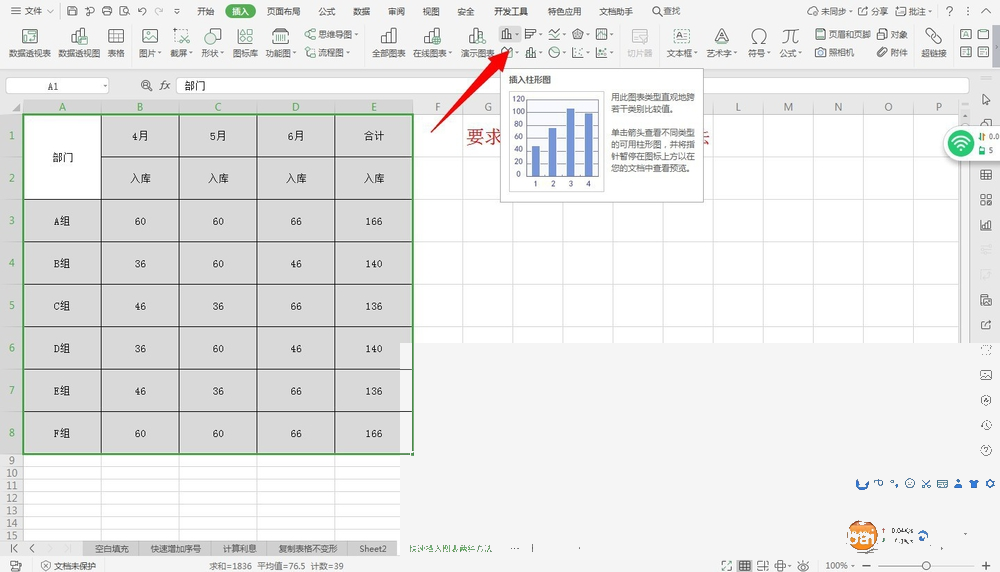Insert a PivotChart (数据透视图)
This screenshot has height=572, width=1000.
(x=79, y=42)
